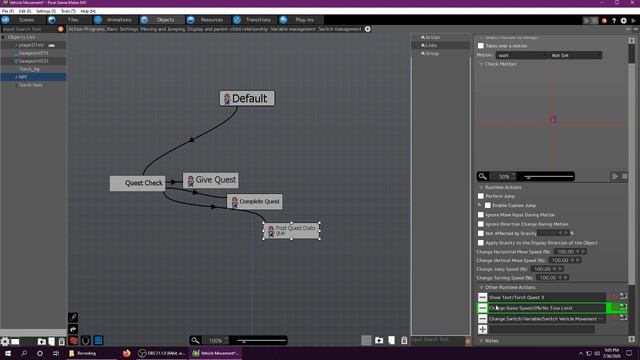Viewport: 640px width, 360px height.
Task: Adjust the canvas zoom slider
Action: 261,340
